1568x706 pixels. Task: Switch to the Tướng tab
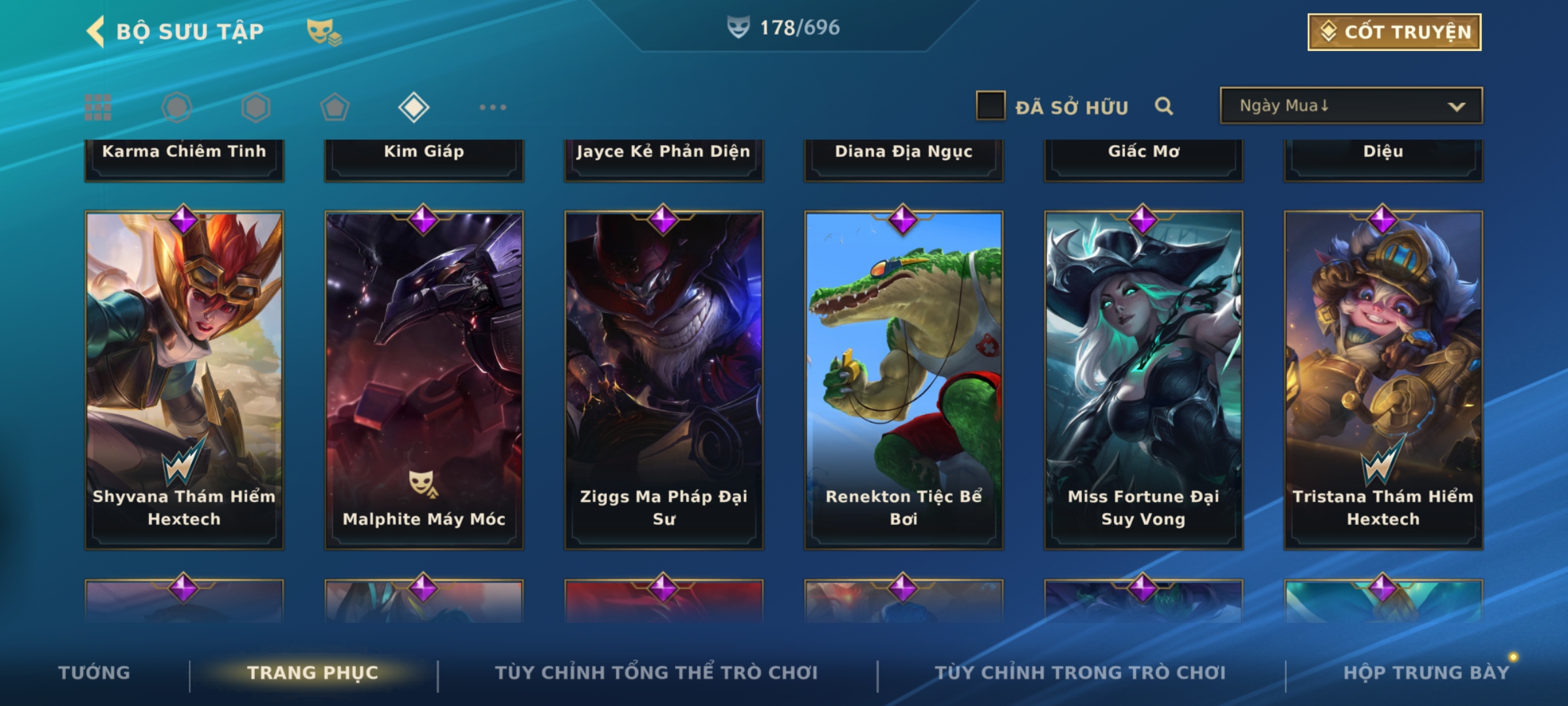click(94, 673)
